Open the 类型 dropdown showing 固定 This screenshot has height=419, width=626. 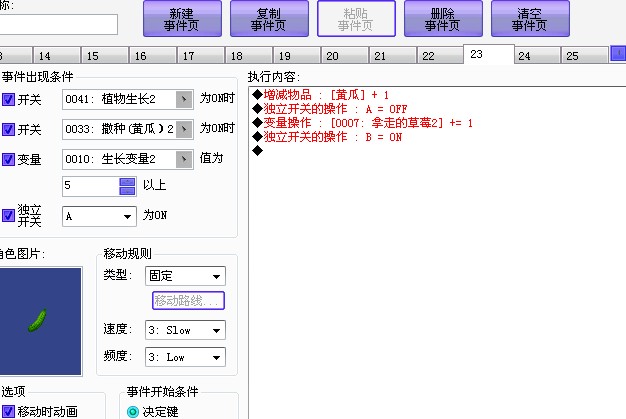pos(185,276)
